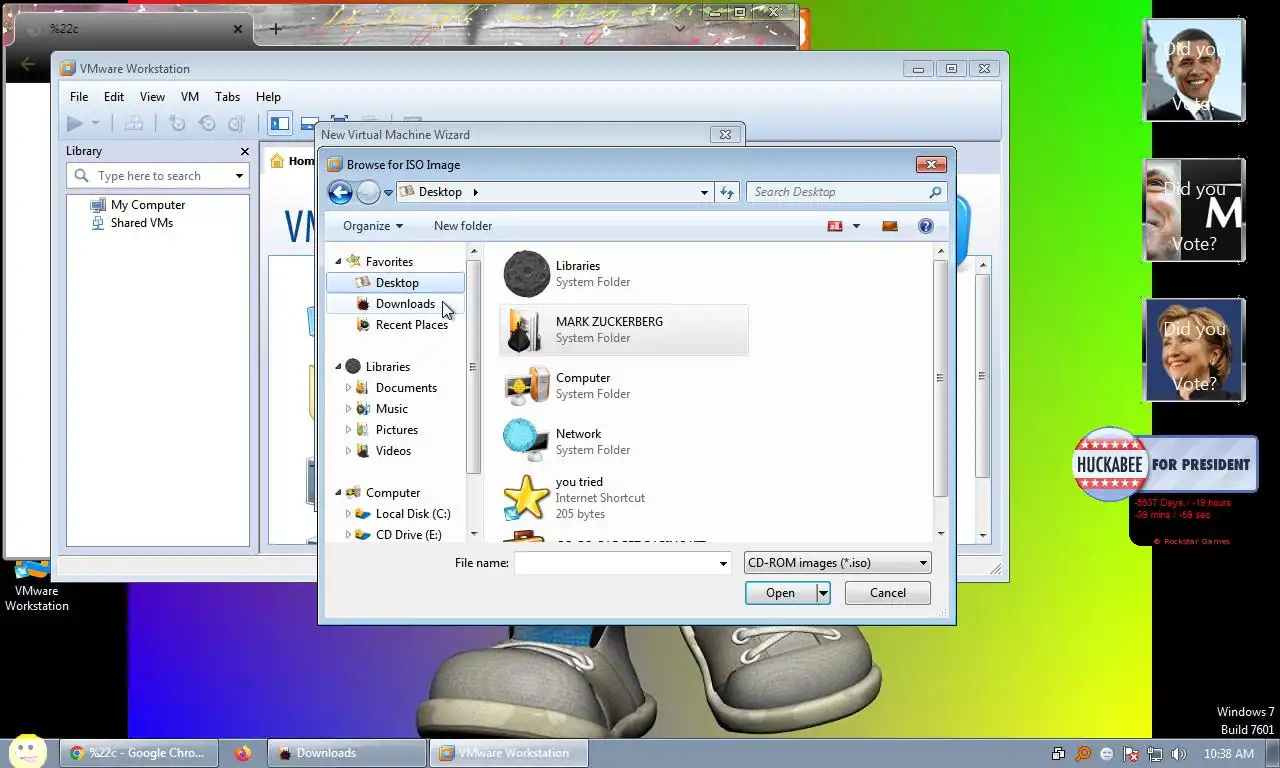Expand the Pictures library node
Image resolution: width=1280 pixels, height=768 pixels.
(348, 430)
